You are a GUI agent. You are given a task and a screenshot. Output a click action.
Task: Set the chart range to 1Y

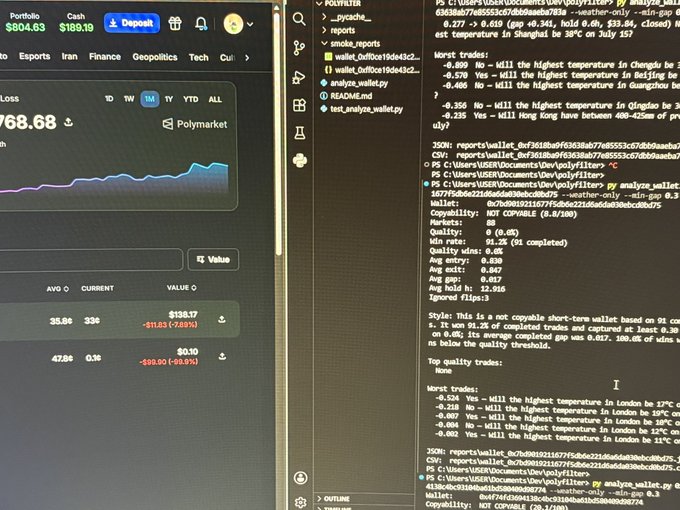click(169, 99)
